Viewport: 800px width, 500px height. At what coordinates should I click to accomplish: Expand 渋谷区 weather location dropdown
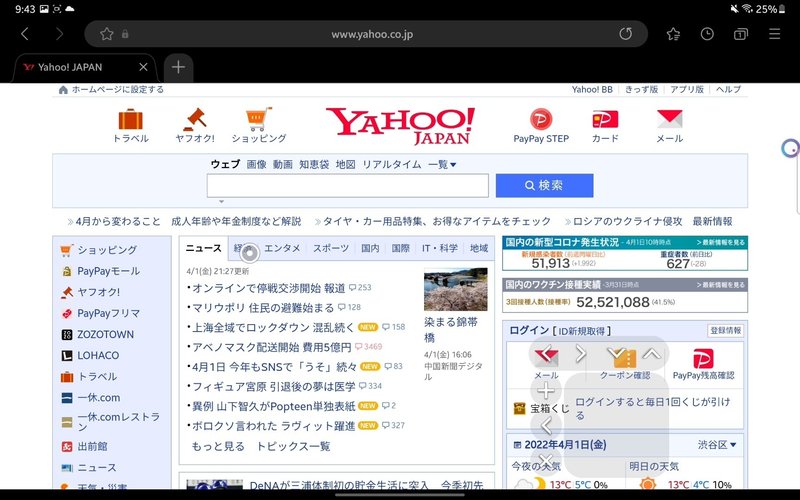(717, 444)
